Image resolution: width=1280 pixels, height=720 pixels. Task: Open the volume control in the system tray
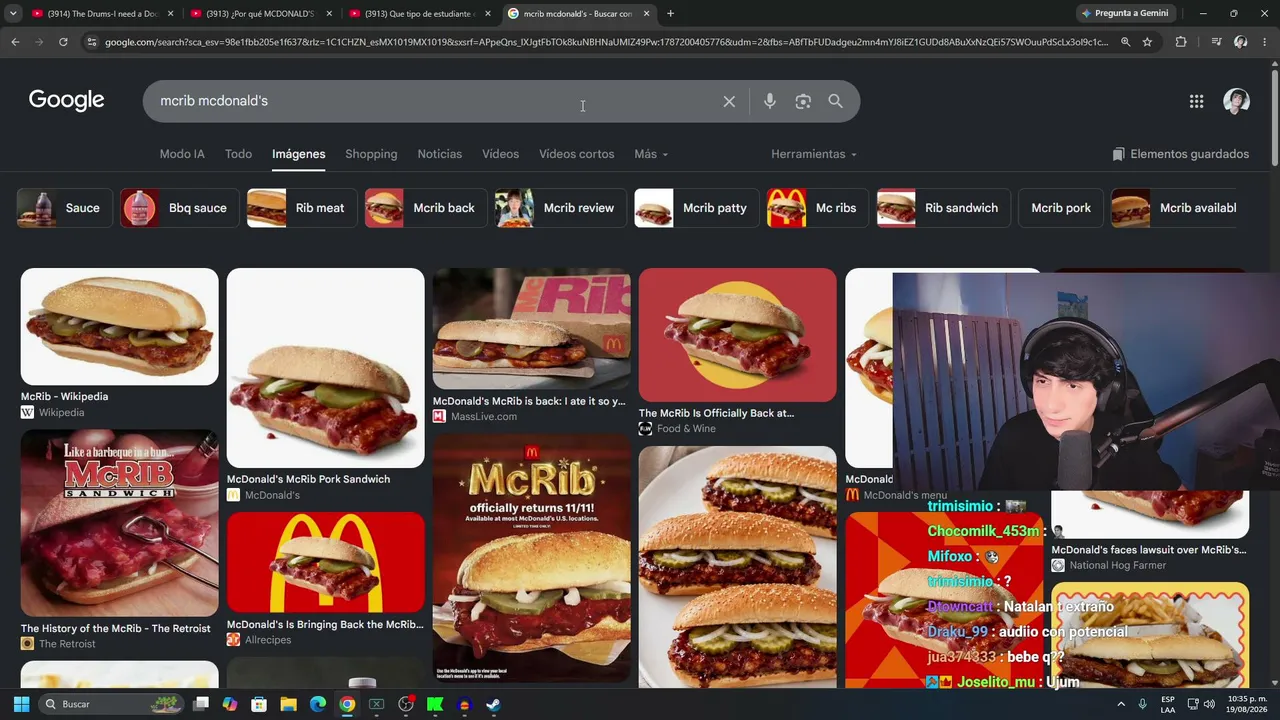pos(1209,704)
